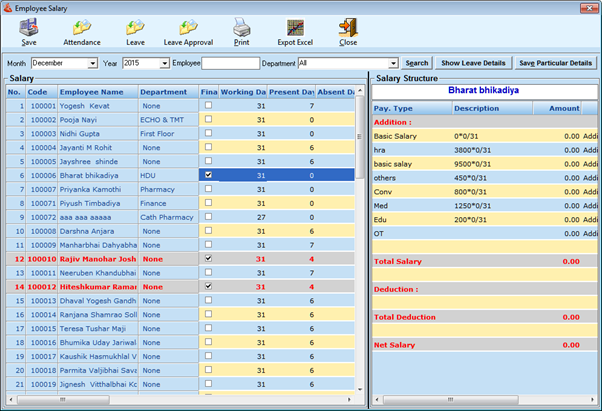Open the Leave Approval icon
Image resolution: width=602 pixels, height=411 pixels.
(187, 28)
